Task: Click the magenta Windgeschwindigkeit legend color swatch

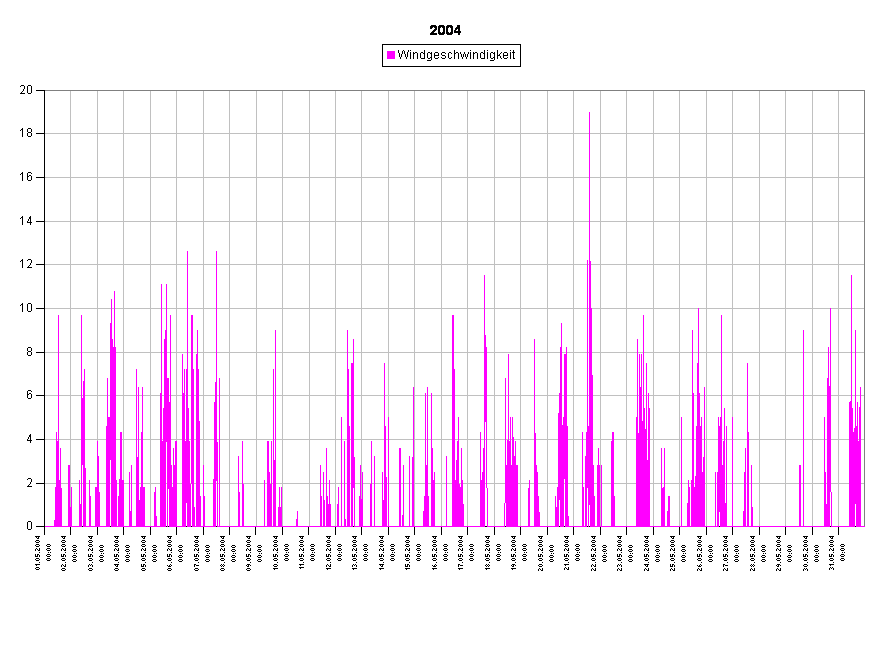Action: point(391,56)
